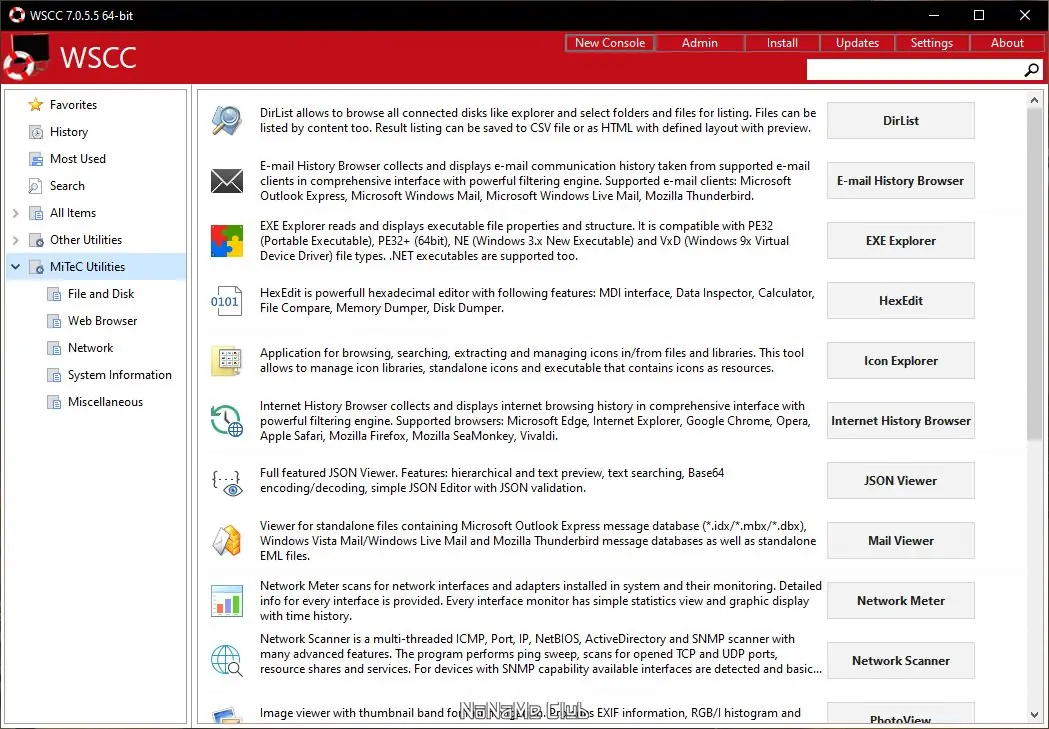Launch the Icon Explorer button
The height and width of the screenshot is (729, 1049).
[x=900, y=360]
